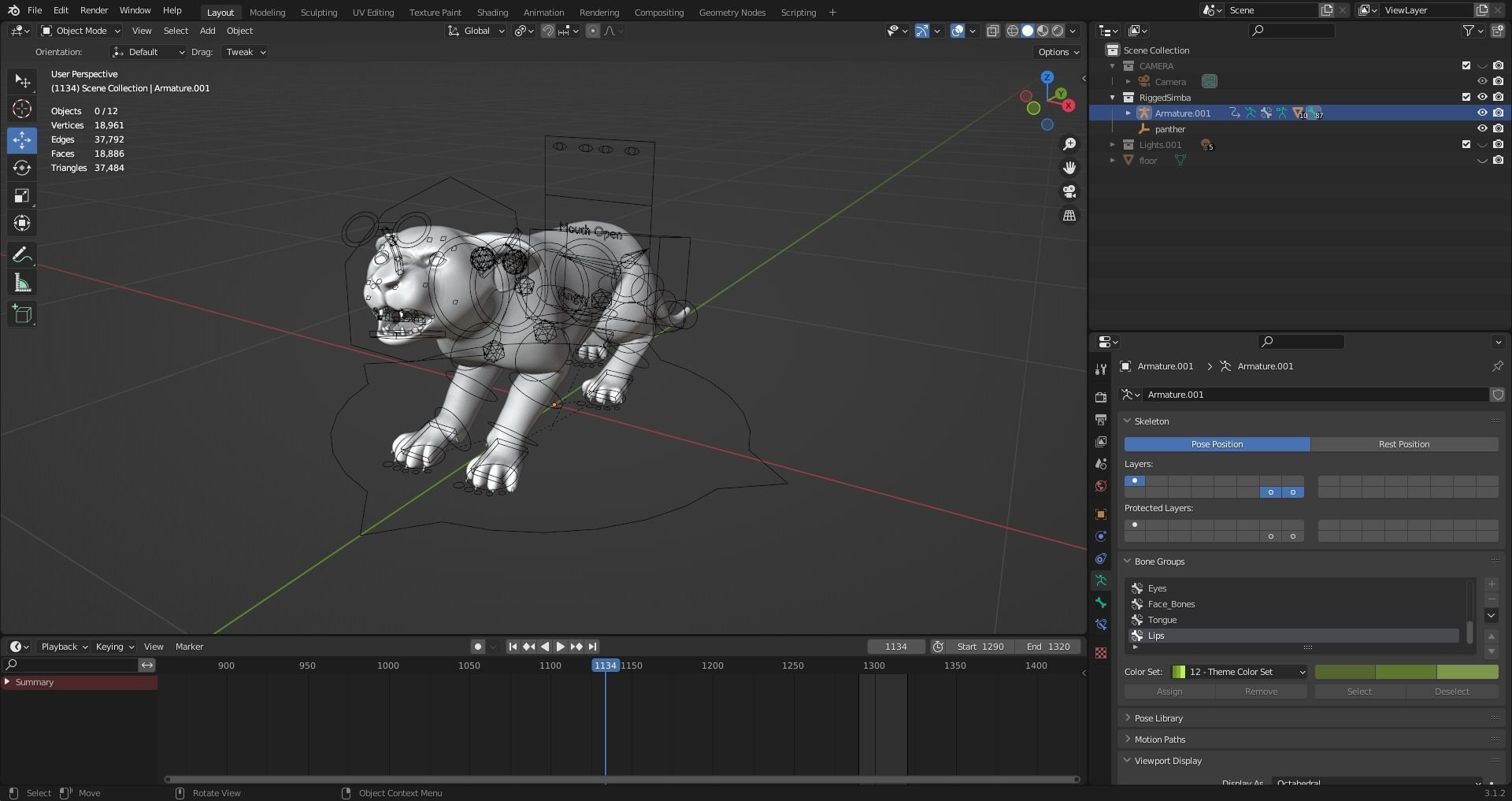The image size is (1512, 801).
Task: Open the Tool properties tab
Action: pos(1101,369)
